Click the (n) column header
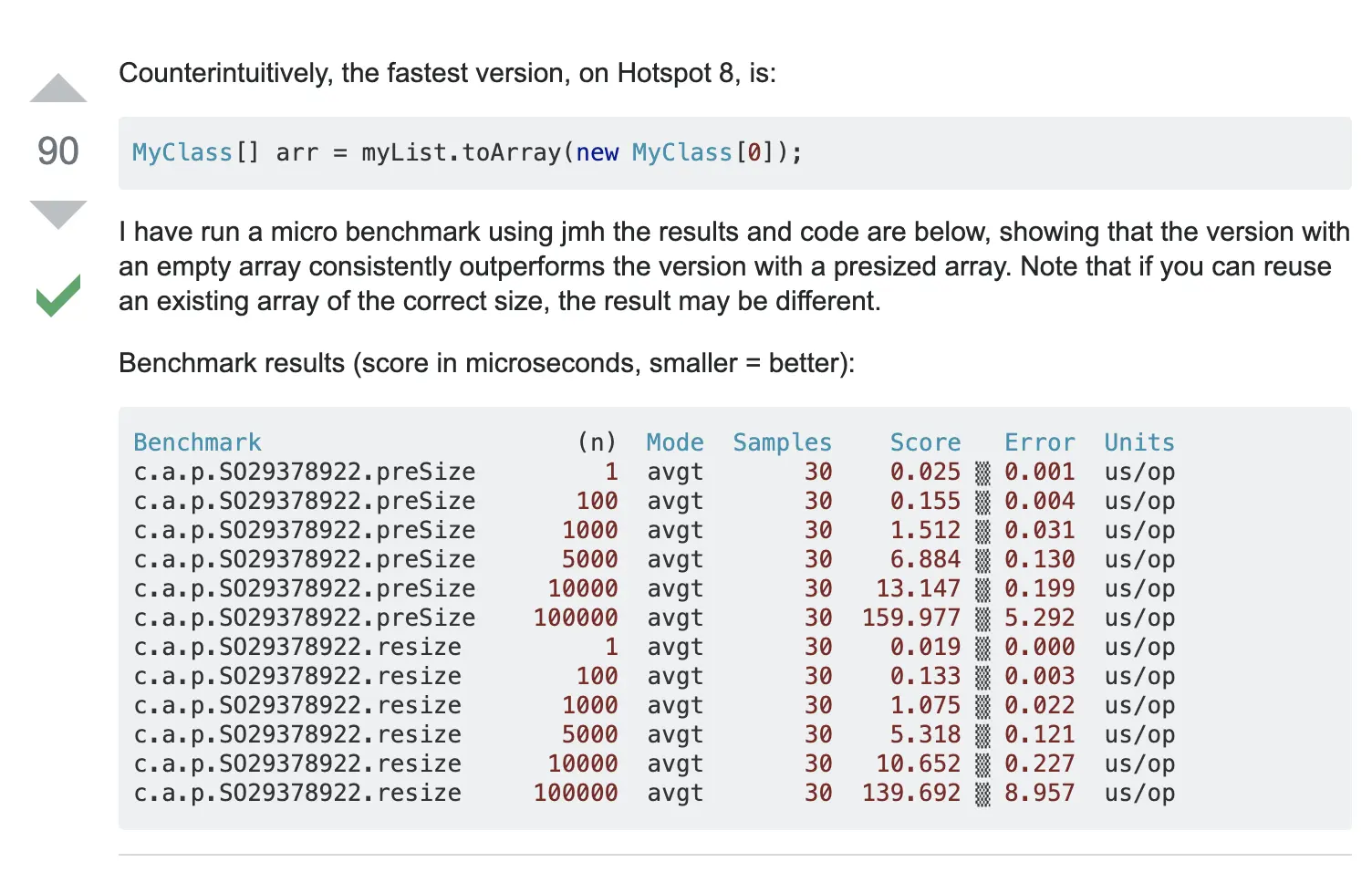 pyautogui.click(x=597, y=442)
